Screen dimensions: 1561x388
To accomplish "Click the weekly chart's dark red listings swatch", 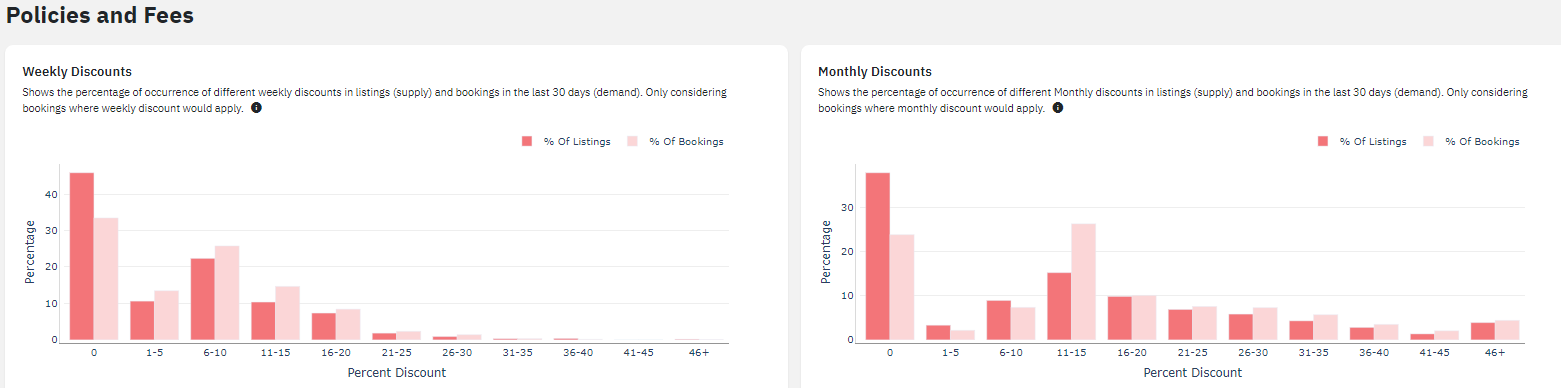I will 527,141.
